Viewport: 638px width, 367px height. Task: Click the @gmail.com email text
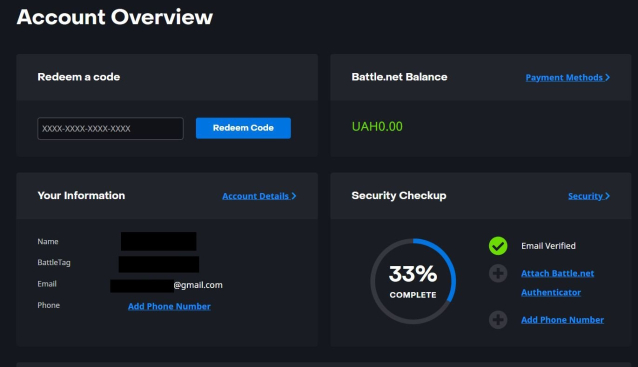point(198,285)
